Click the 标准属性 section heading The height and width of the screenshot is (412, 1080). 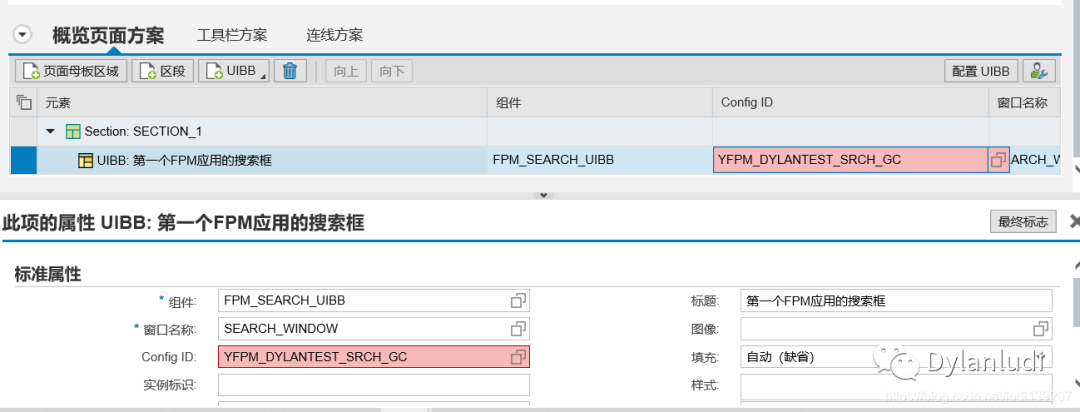point(48,274)
